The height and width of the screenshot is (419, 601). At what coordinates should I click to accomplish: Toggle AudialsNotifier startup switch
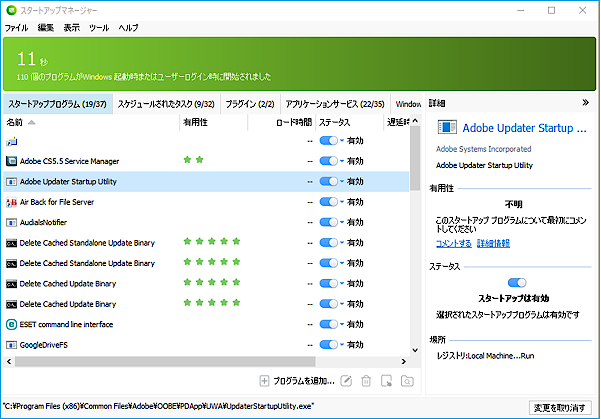click(328, 222)
